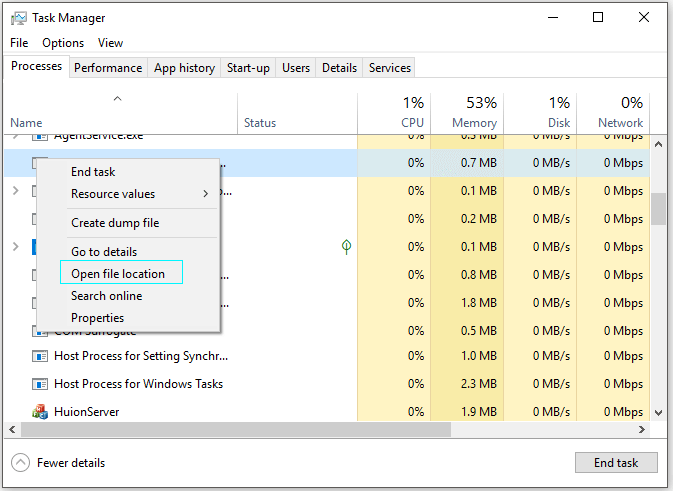
Task: Click the Host Process for Setting Synchr icon
Action: click(40, 356)
